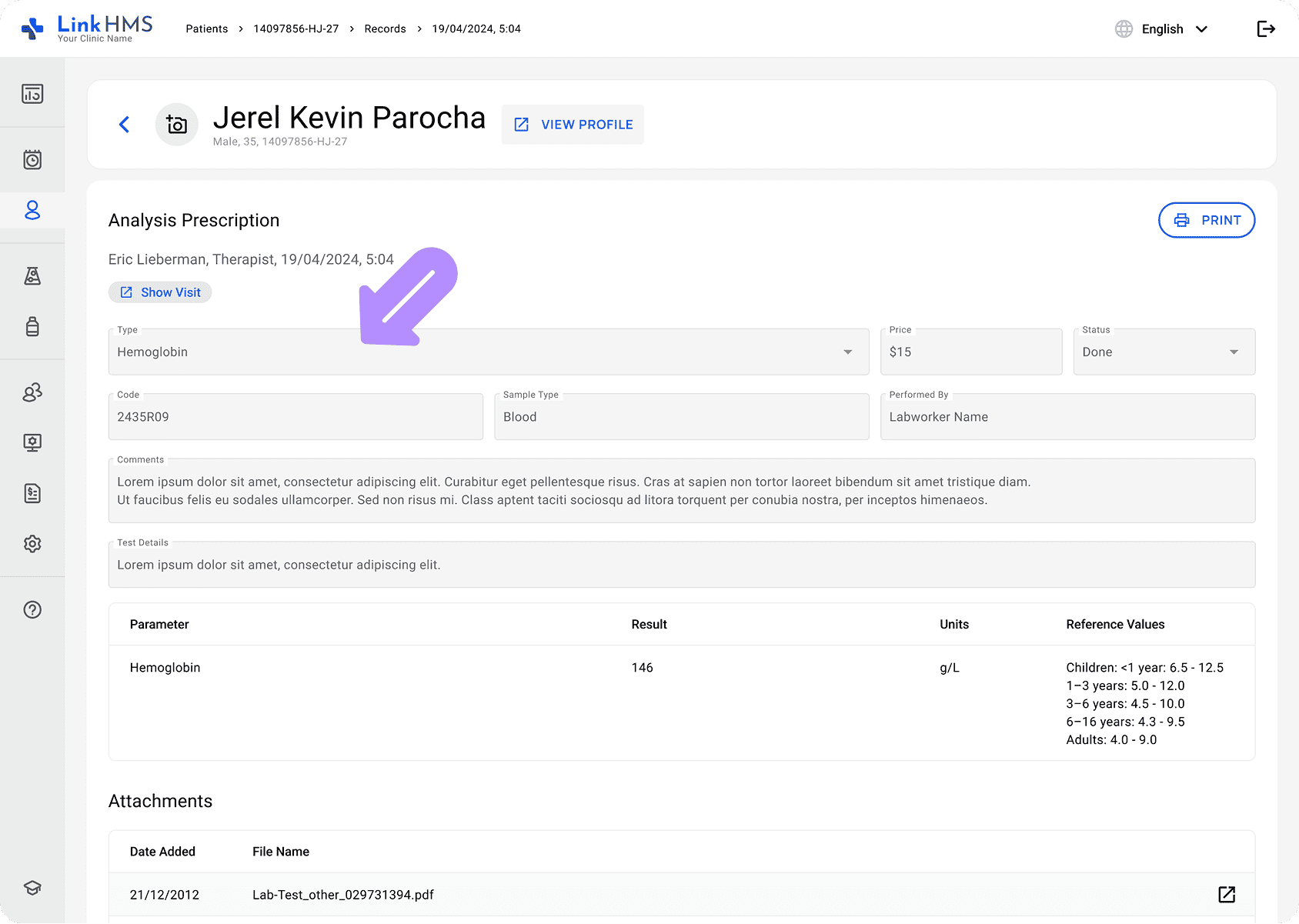1299x924 pixels.
Task: Go to Patients breadcrumb
Action: coord(207,29)
